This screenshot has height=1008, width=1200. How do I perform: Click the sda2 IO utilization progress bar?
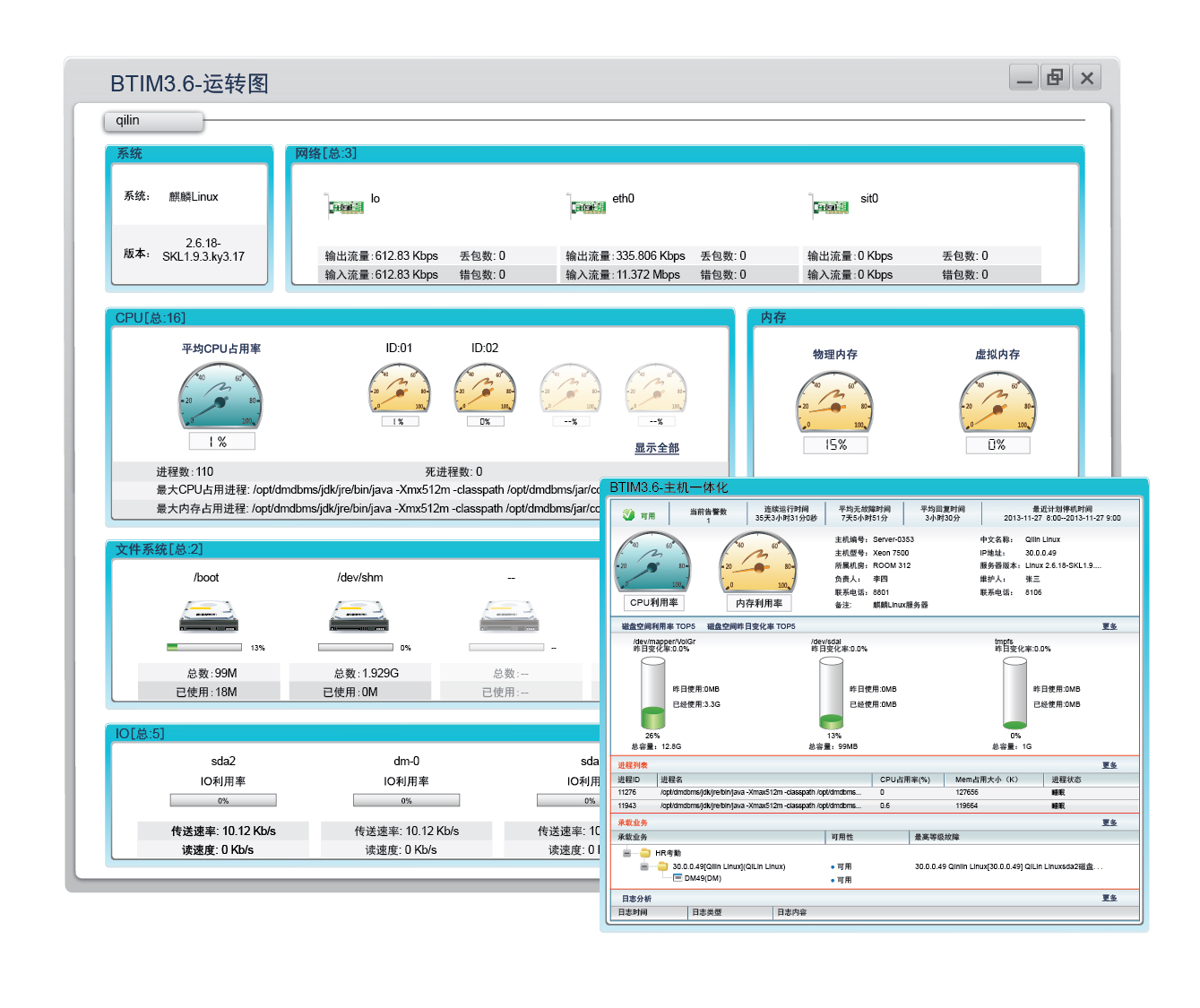tap(223, 801)
